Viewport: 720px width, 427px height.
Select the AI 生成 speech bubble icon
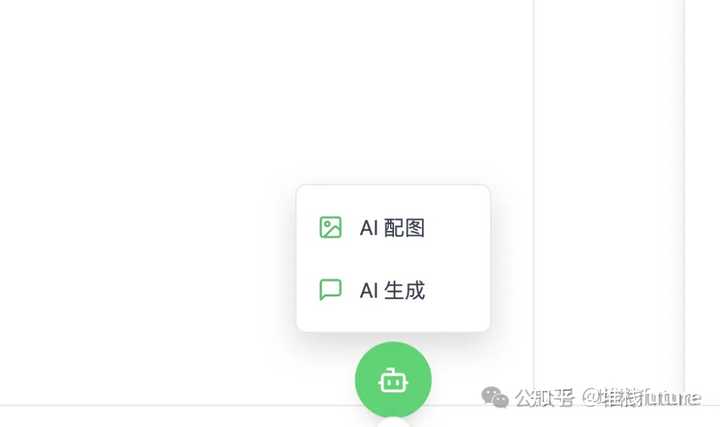point(331,290)
